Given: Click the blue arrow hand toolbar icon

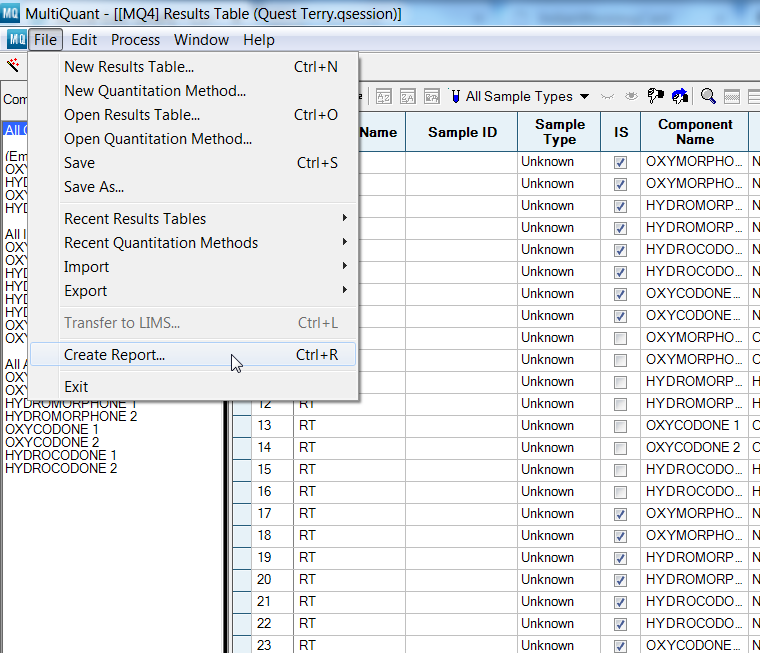Looking at the screenshot, I should (x=680, y=96).
